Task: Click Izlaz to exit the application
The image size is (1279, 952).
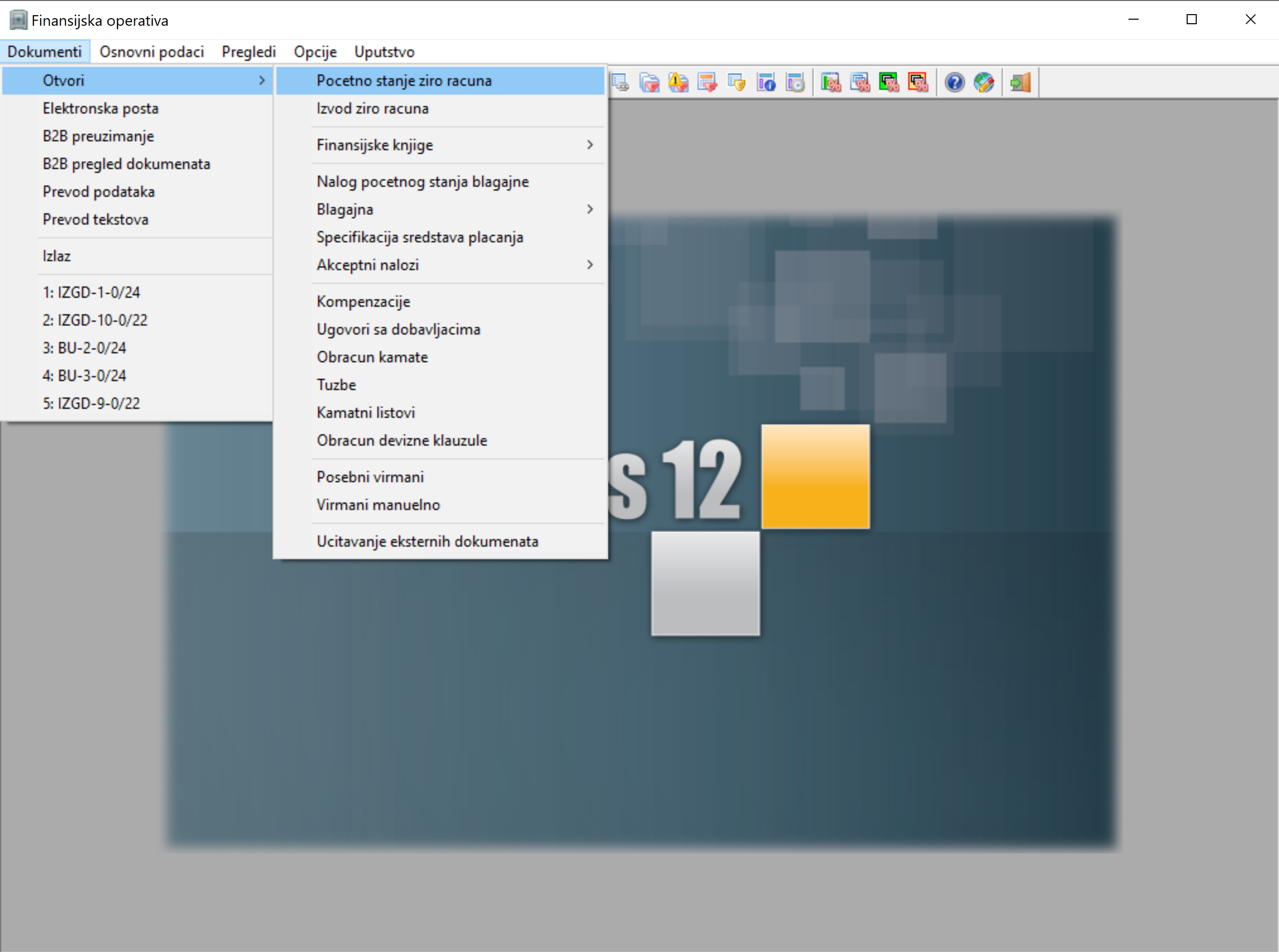Action: tap(57, 256)
